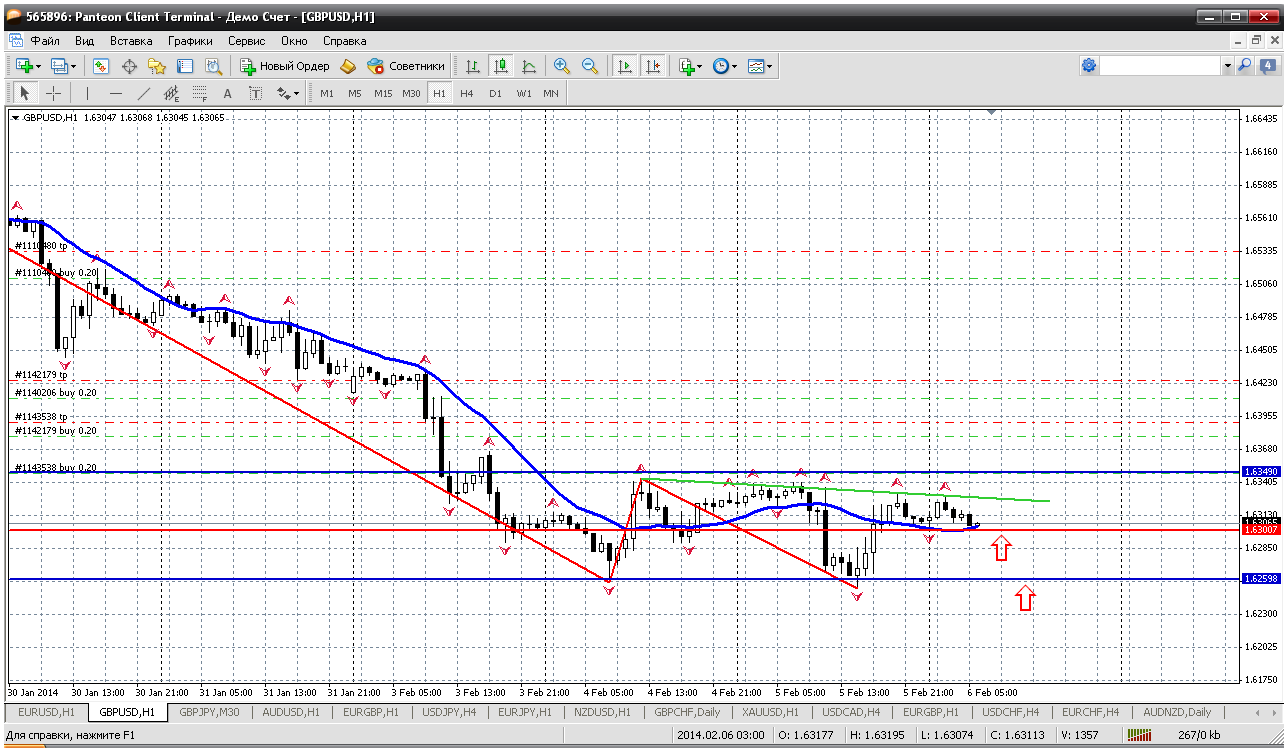Expand the Templates dropdown arrow

point(770,66)
